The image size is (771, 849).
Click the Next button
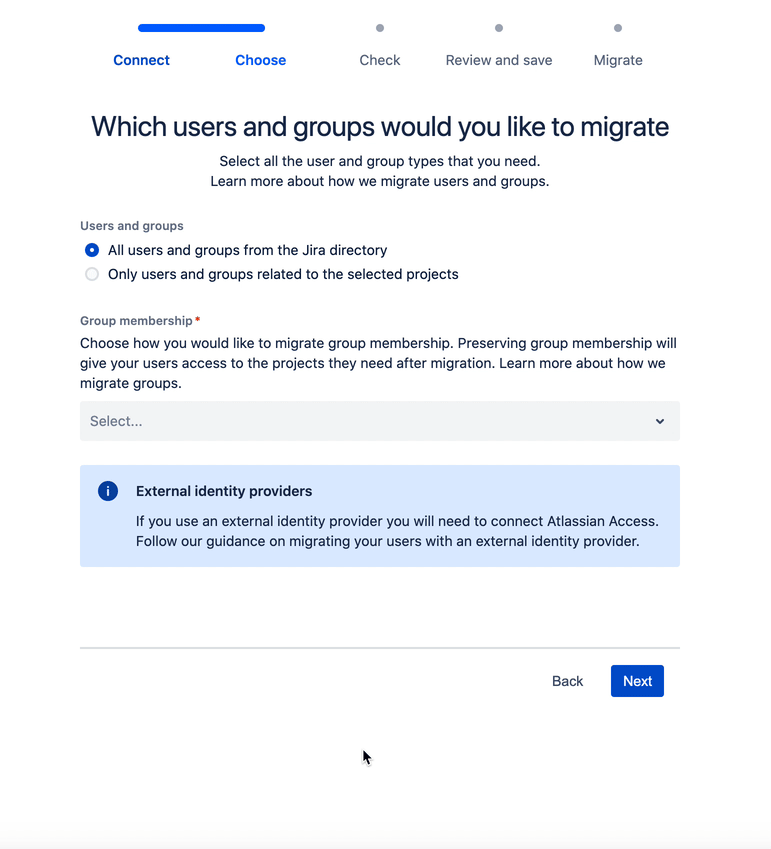[x=637, y=681]
